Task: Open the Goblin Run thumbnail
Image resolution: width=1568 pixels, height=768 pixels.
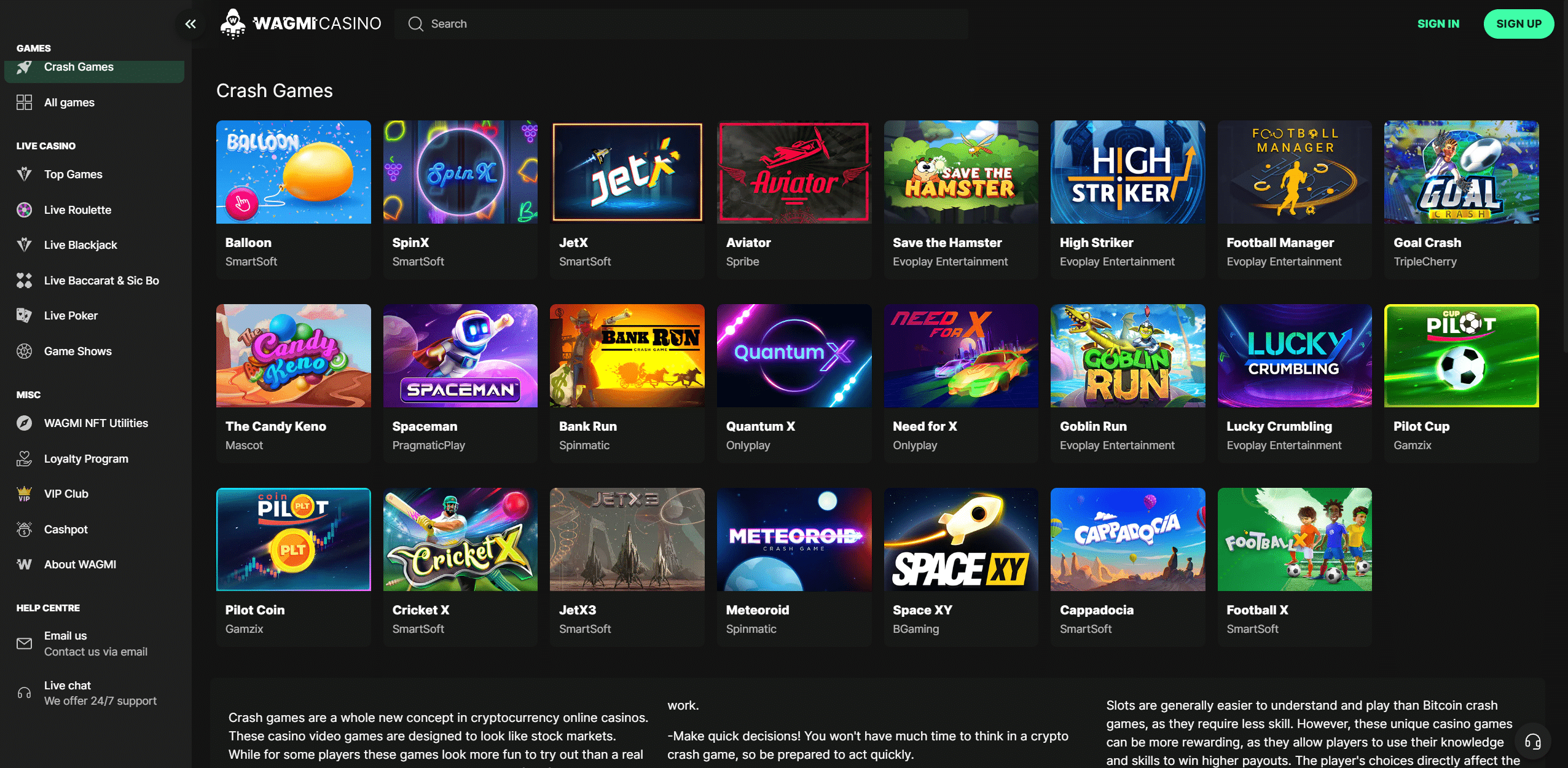Action: tap(1128, 356)
